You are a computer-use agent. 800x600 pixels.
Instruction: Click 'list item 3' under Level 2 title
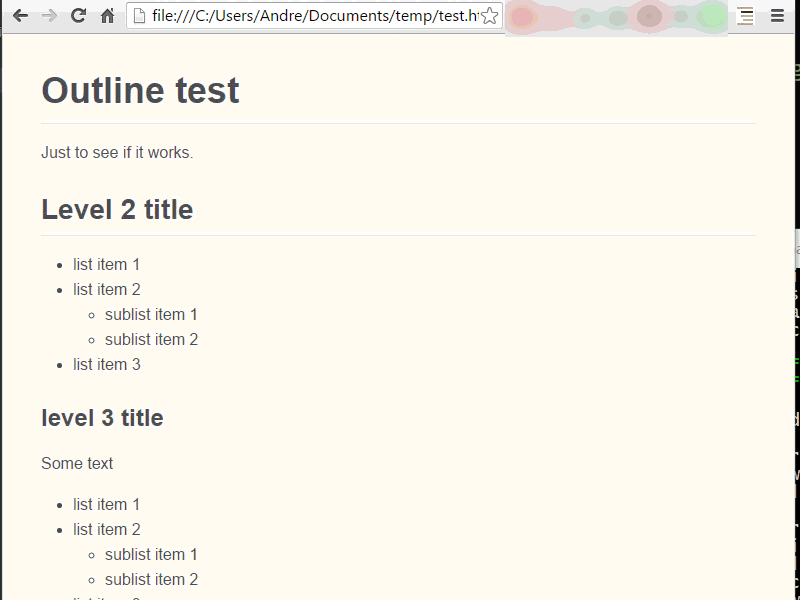pos(107,364)
